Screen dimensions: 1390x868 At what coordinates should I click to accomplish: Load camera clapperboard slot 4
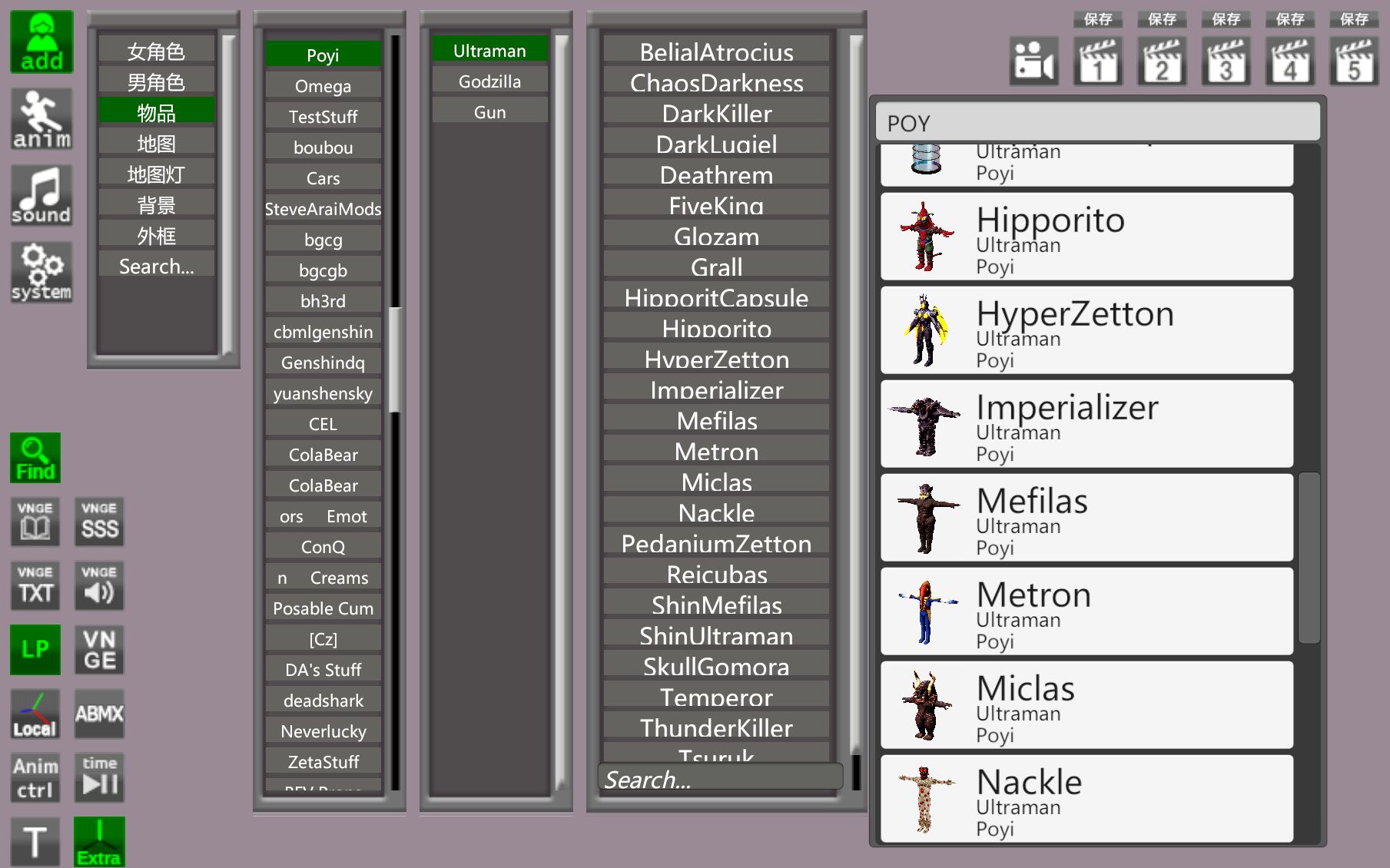[1290, 61]
